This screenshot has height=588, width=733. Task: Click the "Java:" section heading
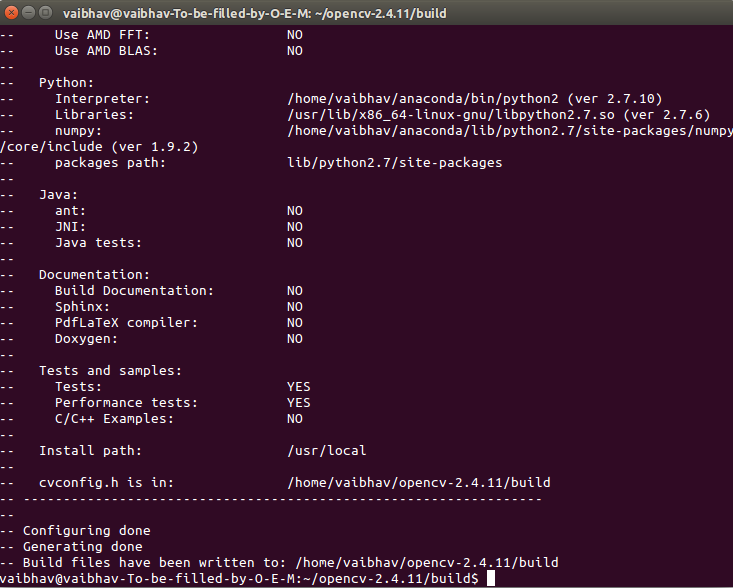pos(58,194)
